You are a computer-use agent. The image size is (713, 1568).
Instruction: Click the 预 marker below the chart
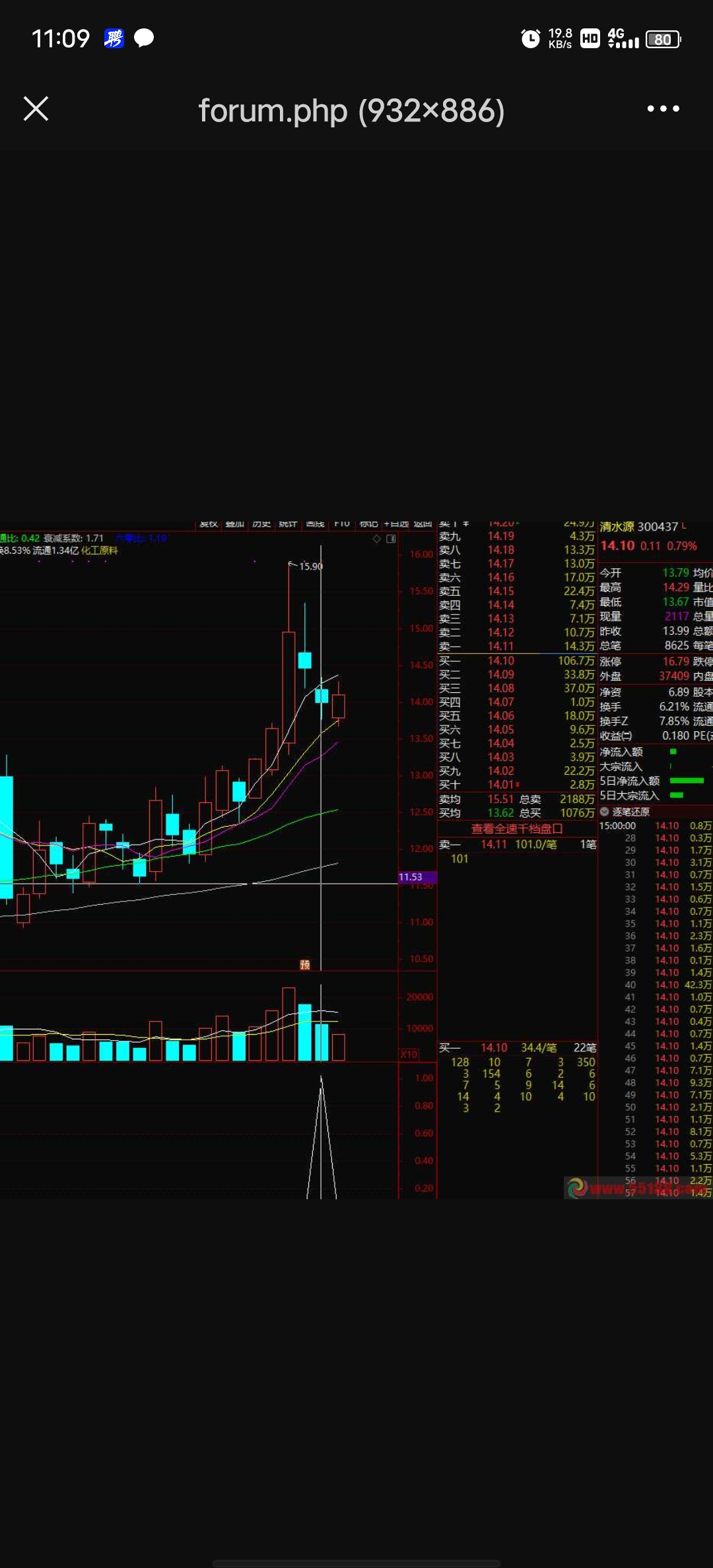pos(305,965)
